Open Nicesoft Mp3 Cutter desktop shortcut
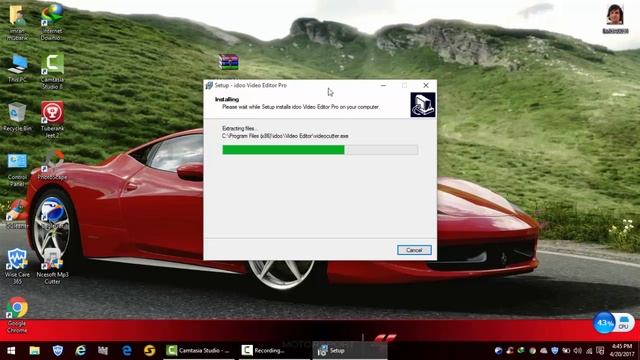Image resolution: width=640 pixels, height=360 pixels. pos(52,266)
